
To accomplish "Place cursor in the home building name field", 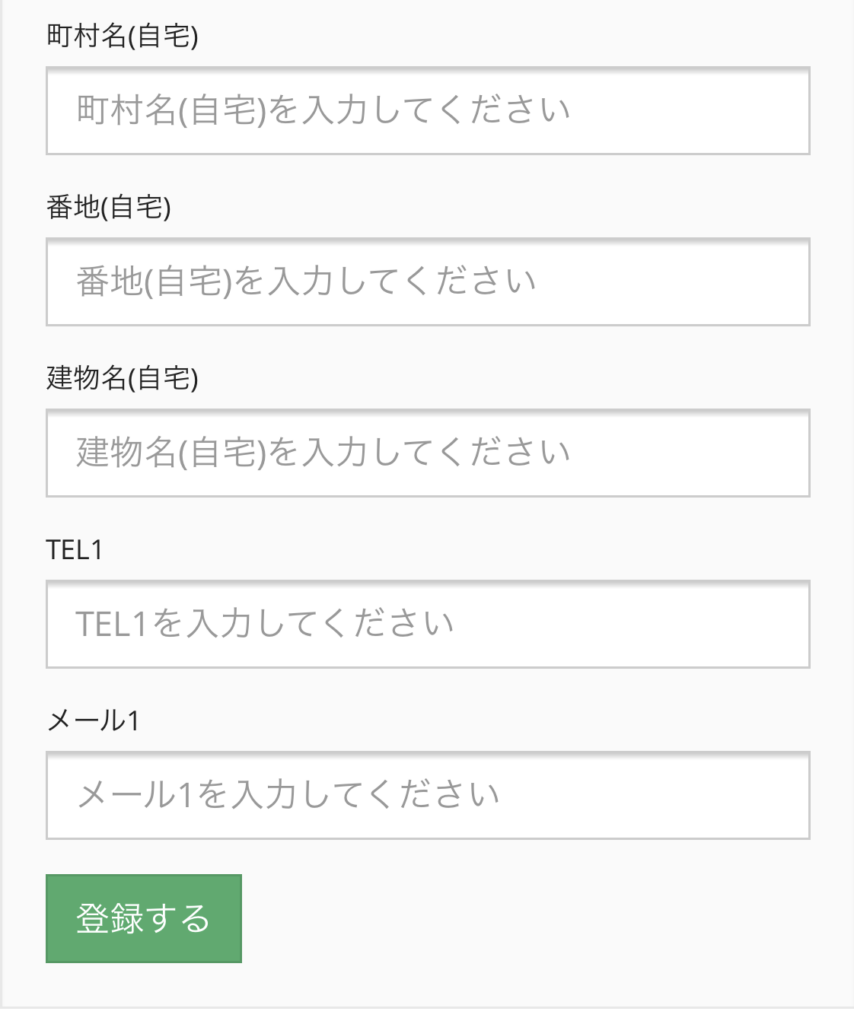I will pos(428,453).
